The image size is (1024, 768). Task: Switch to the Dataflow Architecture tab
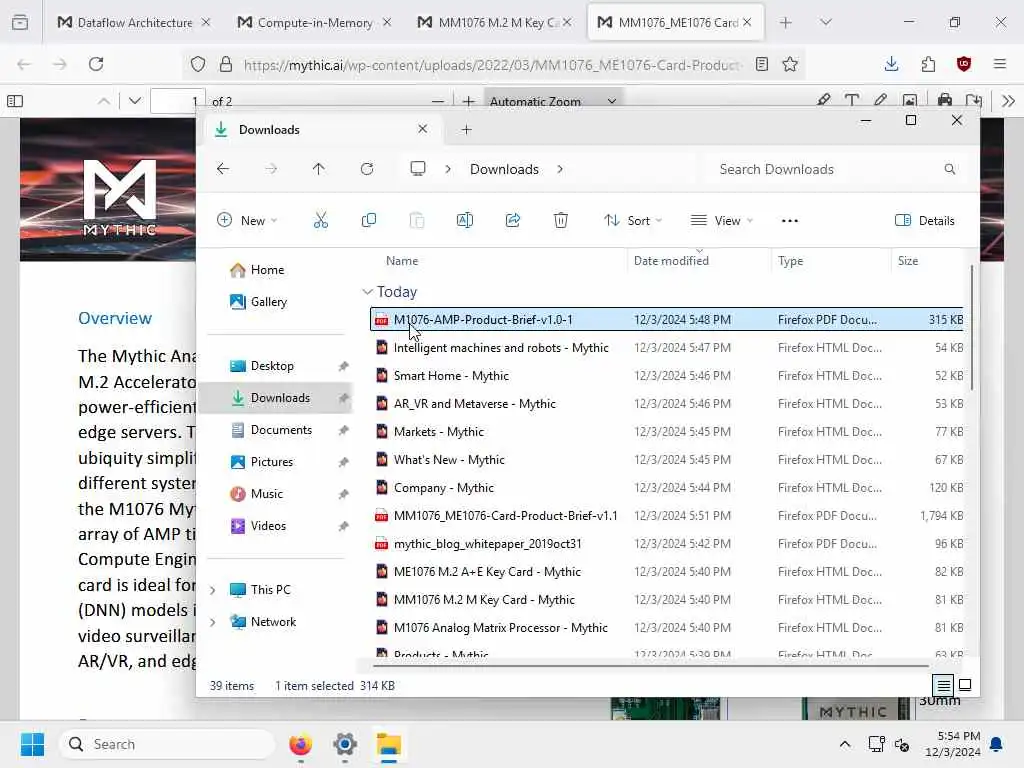134,22
